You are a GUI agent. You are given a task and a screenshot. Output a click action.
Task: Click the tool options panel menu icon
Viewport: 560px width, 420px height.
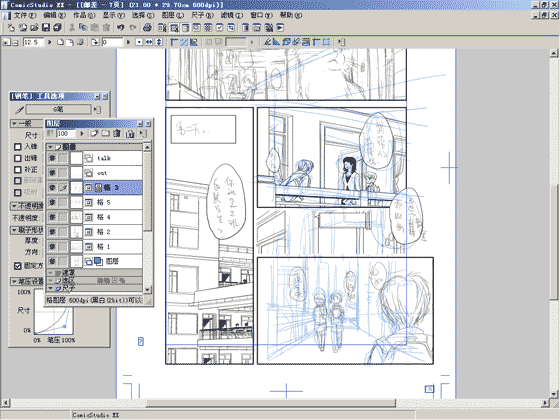click(x=97, y=110)
